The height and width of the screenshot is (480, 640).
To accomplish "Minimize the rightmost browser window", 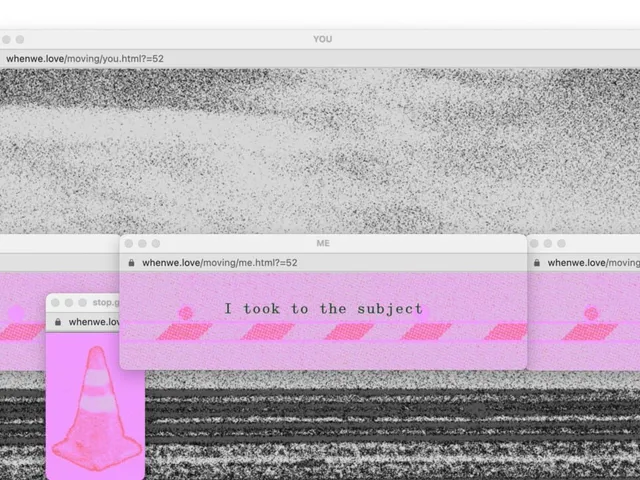I will (548, 244).
